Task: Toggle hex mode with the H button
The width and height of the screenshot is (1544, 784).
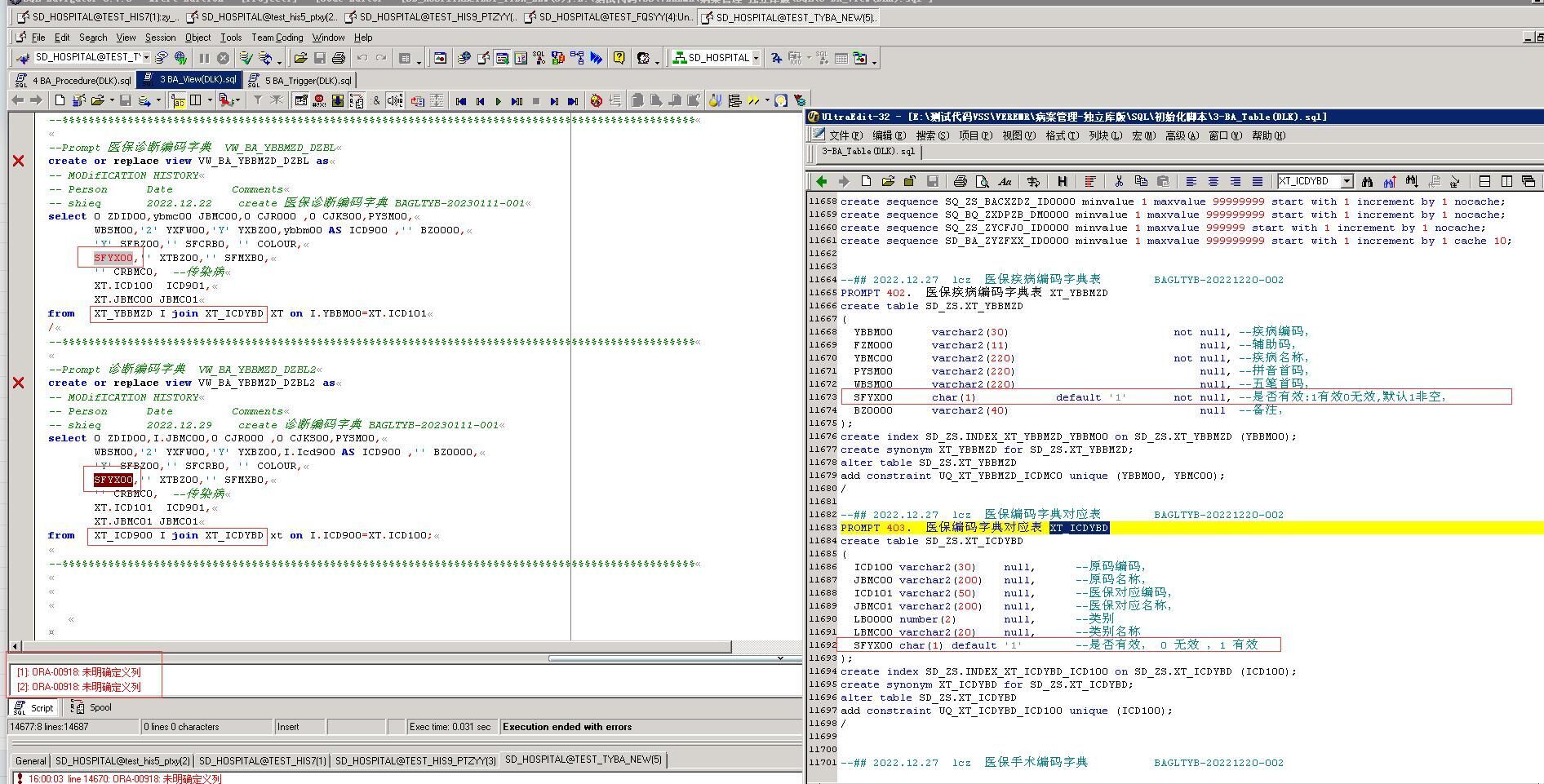Action: point(1062,181)
